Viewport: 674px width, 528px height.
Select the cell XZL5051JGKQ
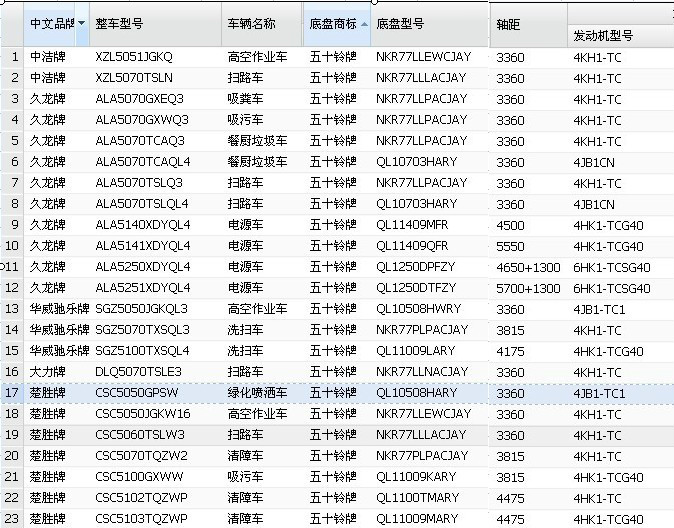134,57
